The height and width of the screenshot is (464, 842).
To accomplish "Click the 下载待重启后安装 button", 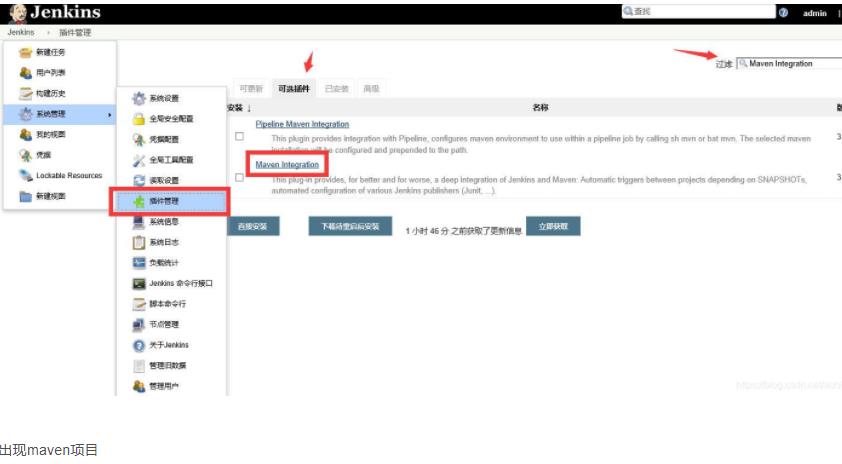I will coord(350,227).
